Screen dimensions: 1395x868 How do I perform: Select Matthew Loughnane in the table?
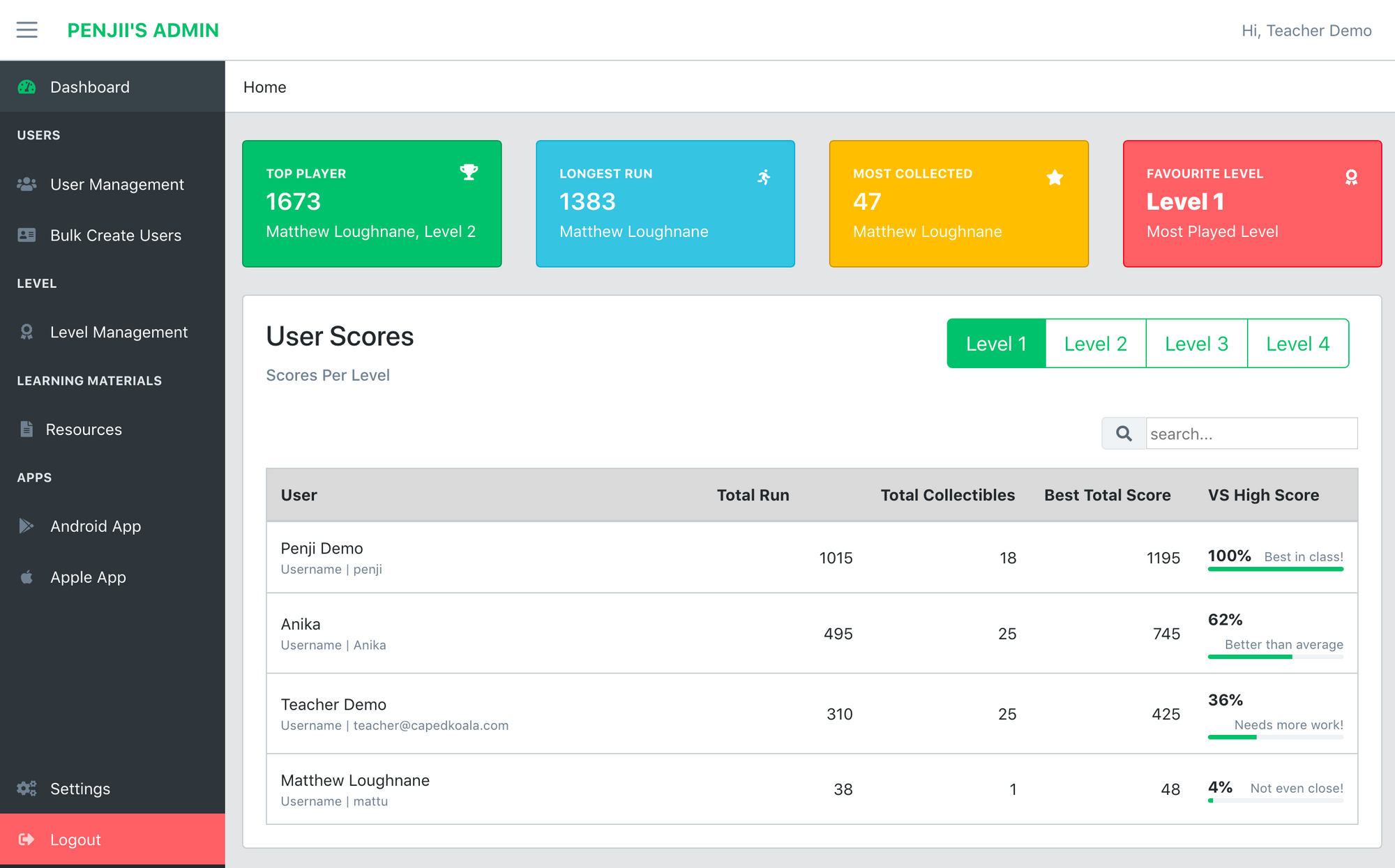(x=355, y=780)
